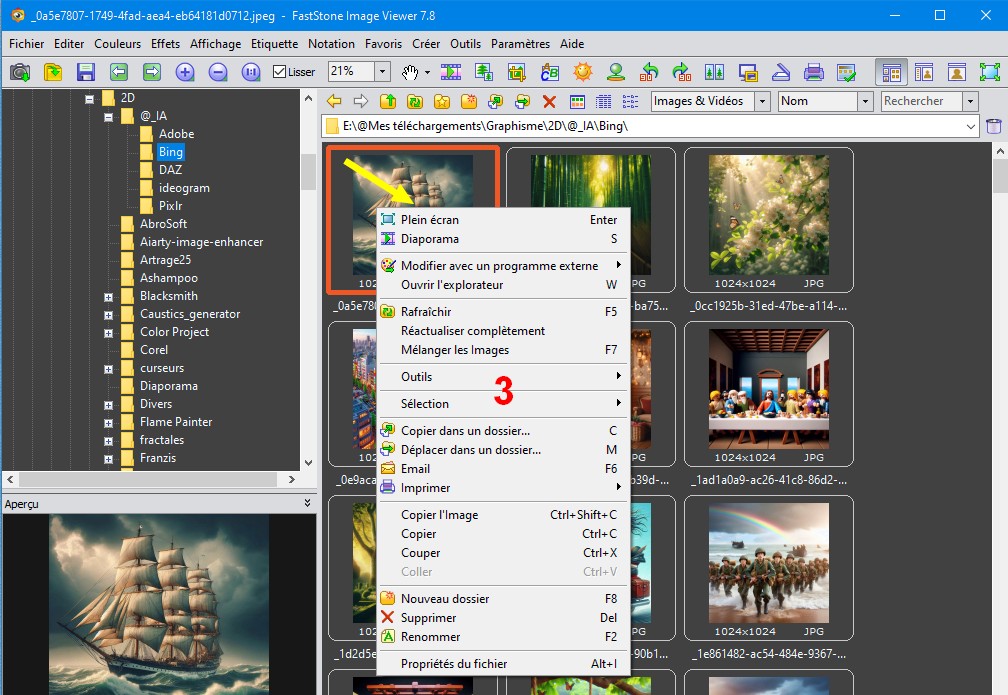
Task: Toggle the Lisser checkbox
Action: 279,71
